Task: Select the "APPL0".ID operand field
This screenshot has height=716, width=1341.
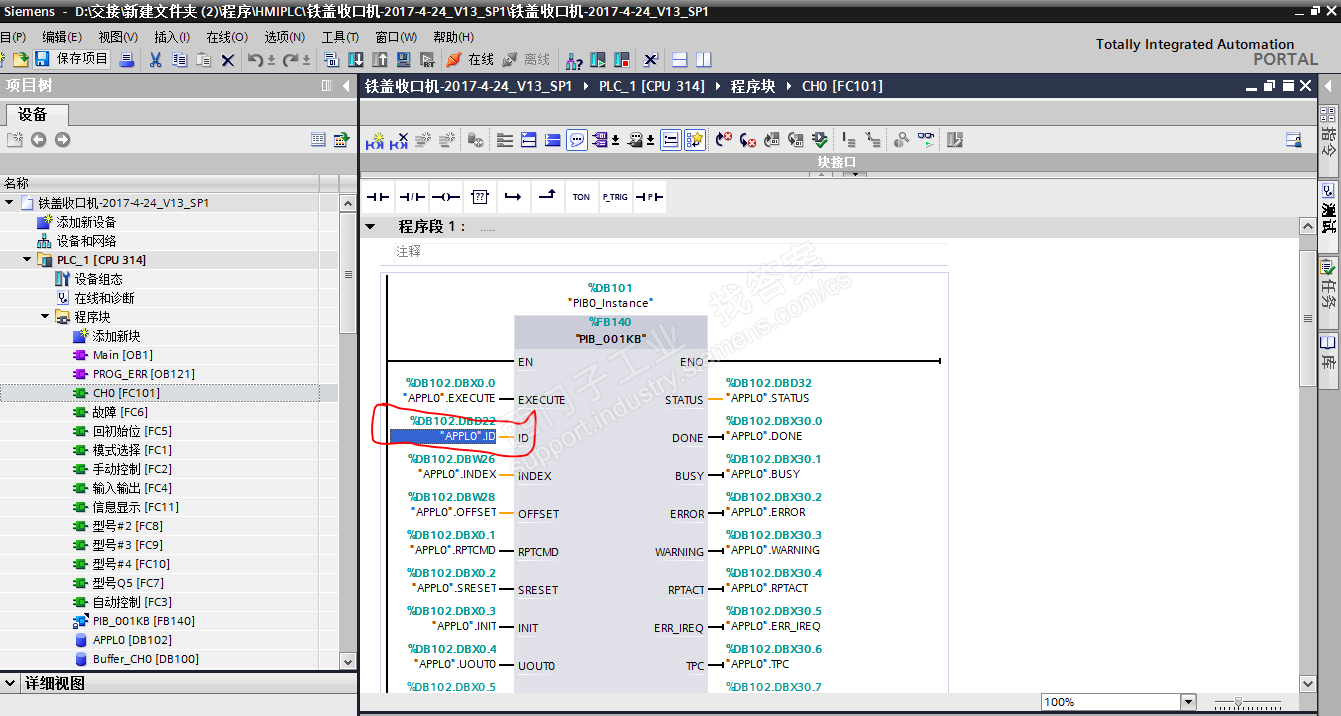Action: coord(443,436)
